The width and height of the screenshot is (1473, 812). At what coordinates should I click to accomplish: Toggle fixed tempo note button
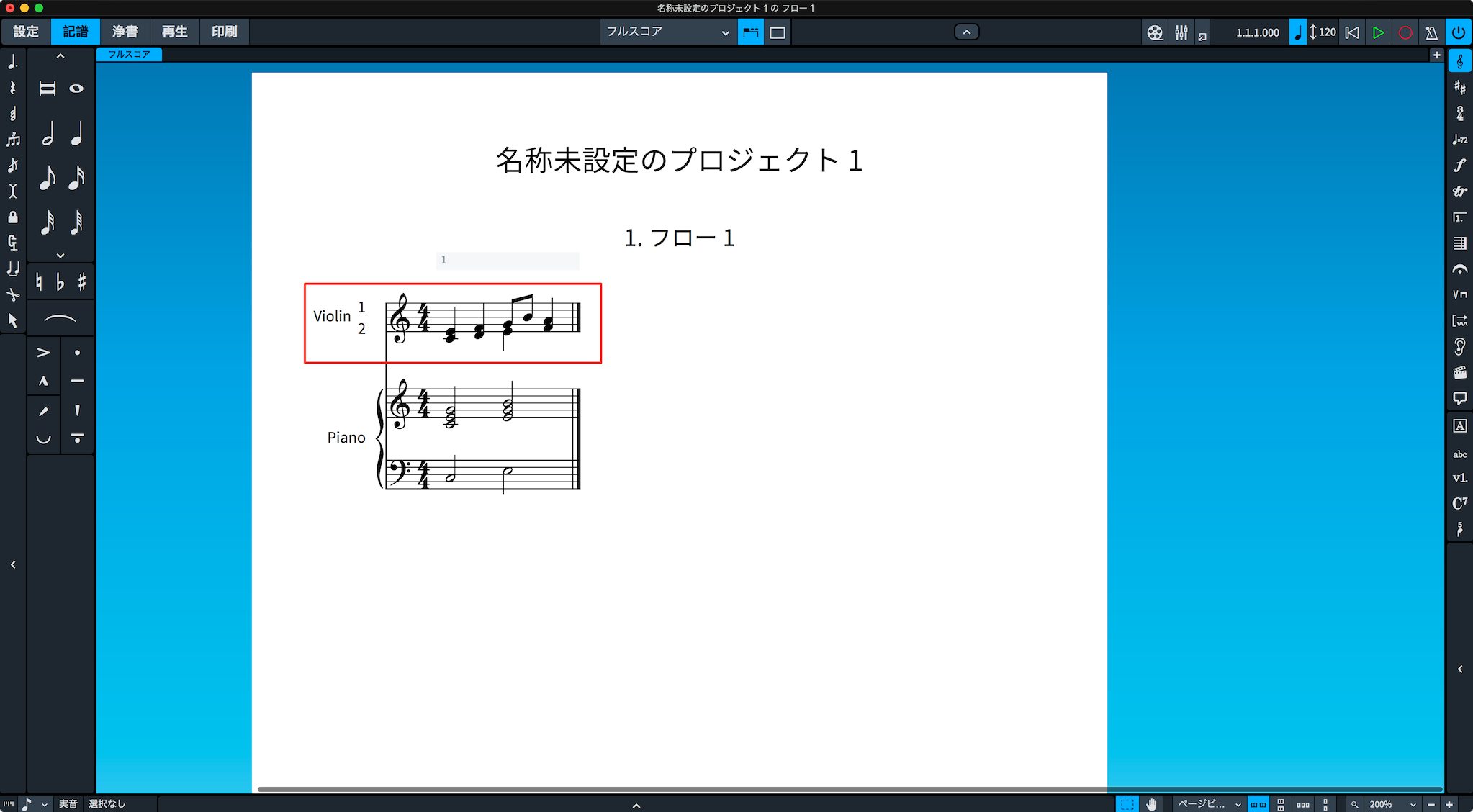click(x=1297, y=32)
